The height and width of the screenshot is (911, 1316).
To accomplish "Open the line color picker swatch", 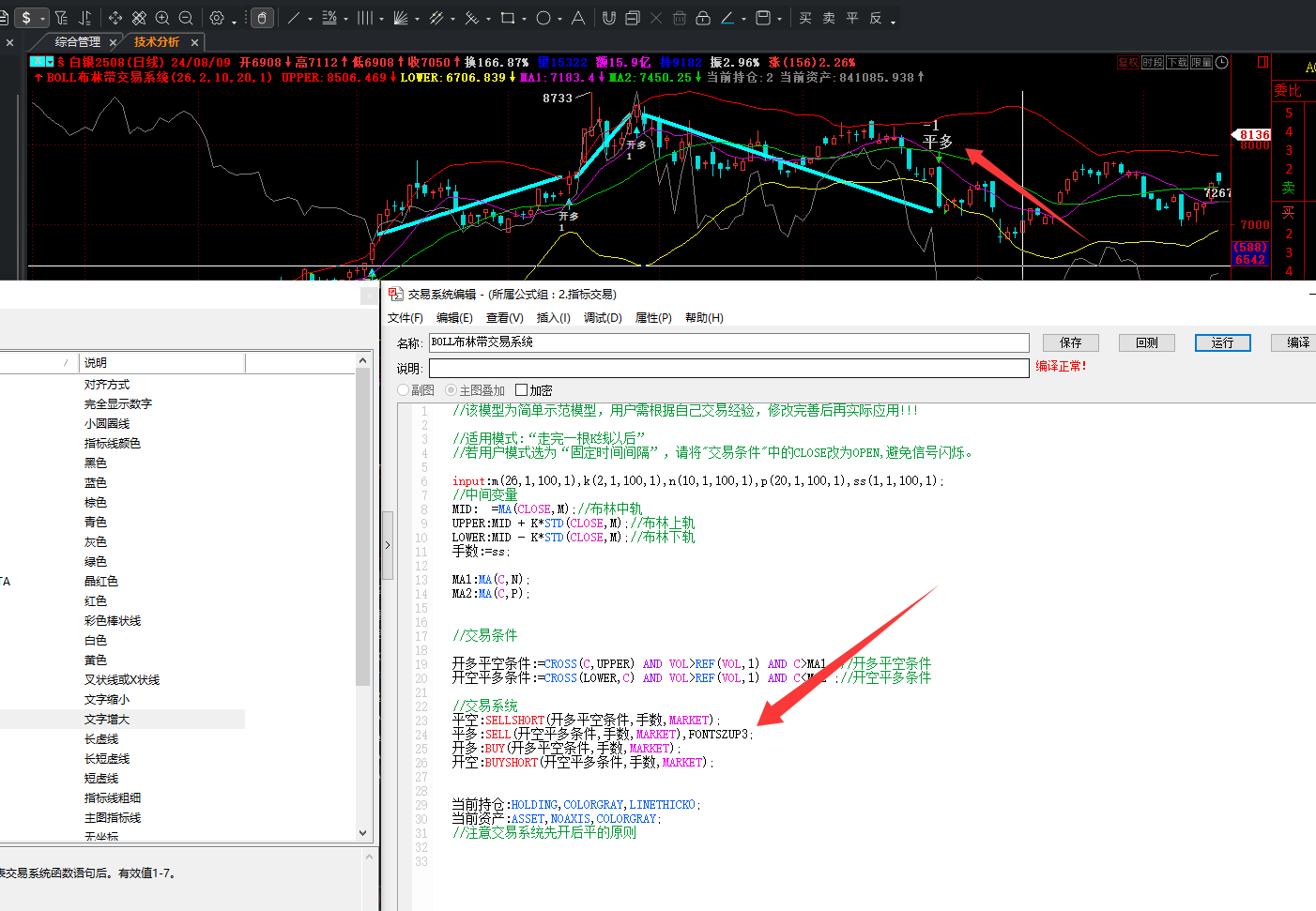I will [728, 18].
